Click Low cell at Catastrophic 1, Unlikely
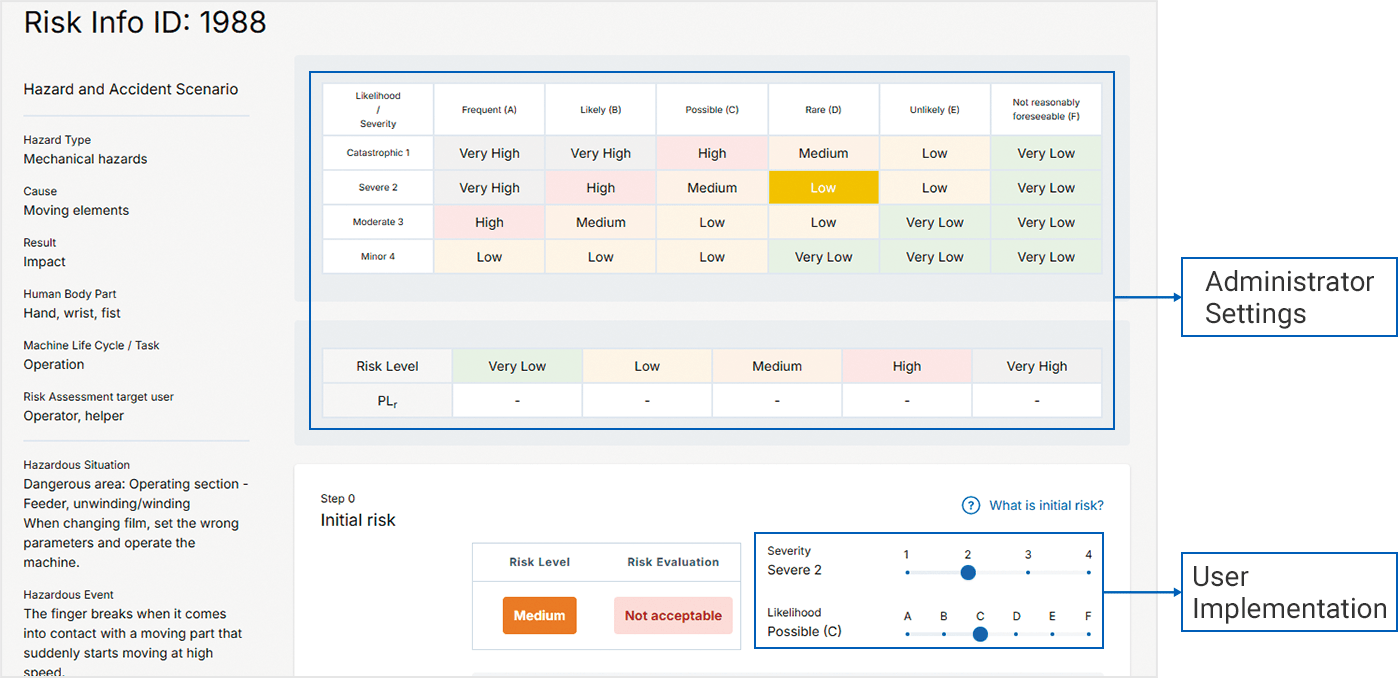Image resolution: width=1400 pixels, height=680 pixels. [935, 153]
